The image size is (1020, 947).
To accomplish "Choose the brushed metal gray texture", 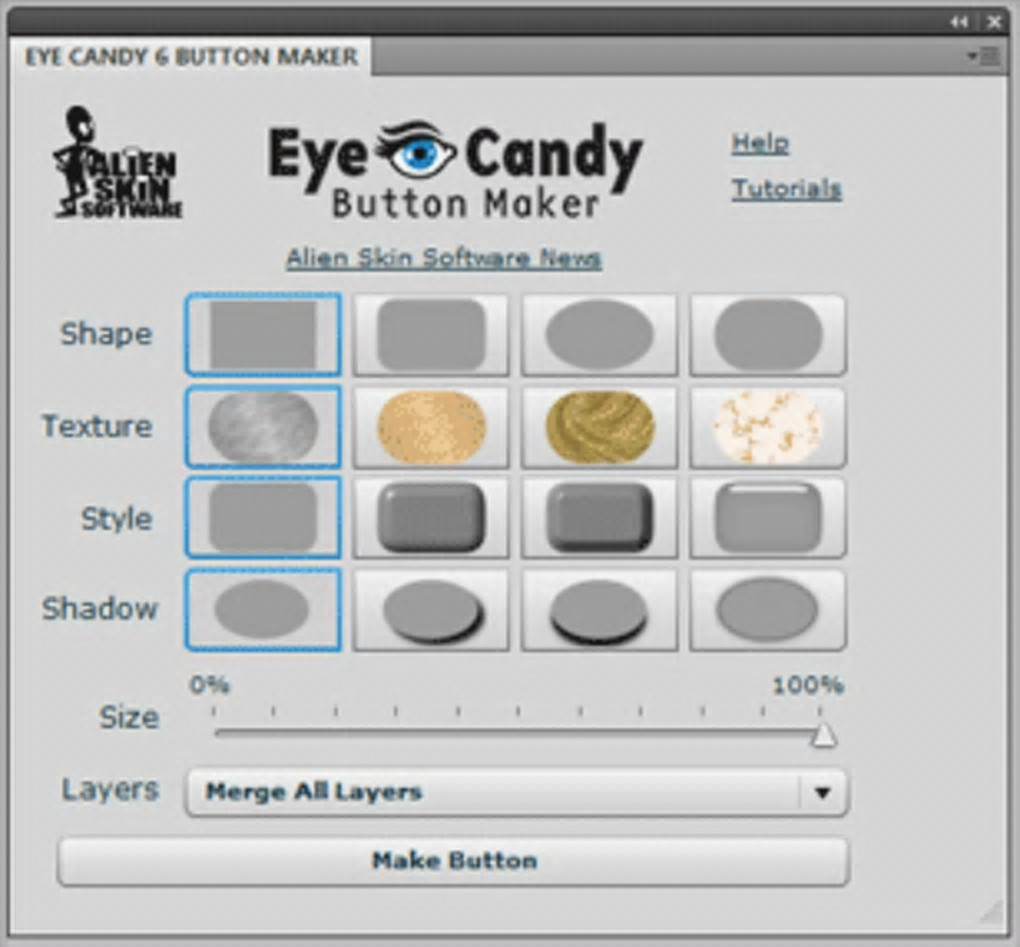I will tap(263, 427).
